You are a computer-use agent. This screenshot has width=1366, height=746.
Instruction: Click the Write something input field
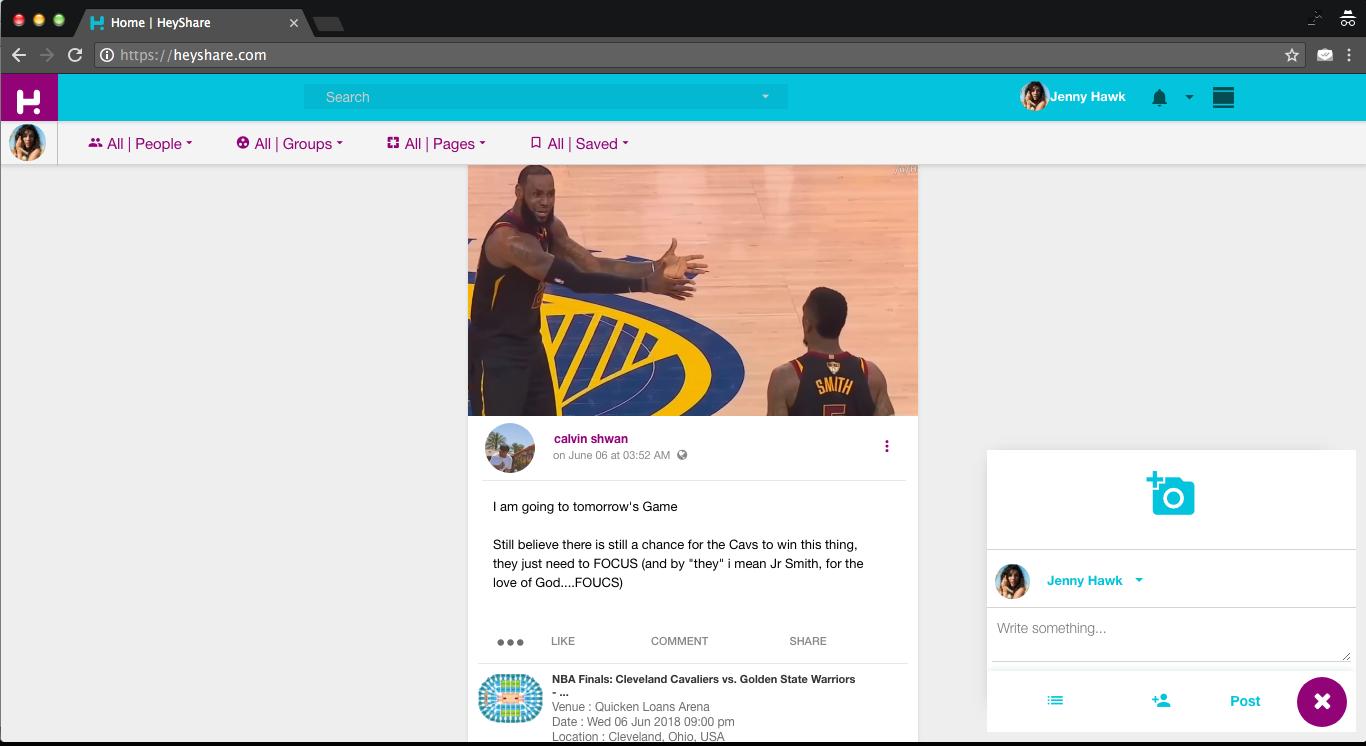pos(1170,628)
